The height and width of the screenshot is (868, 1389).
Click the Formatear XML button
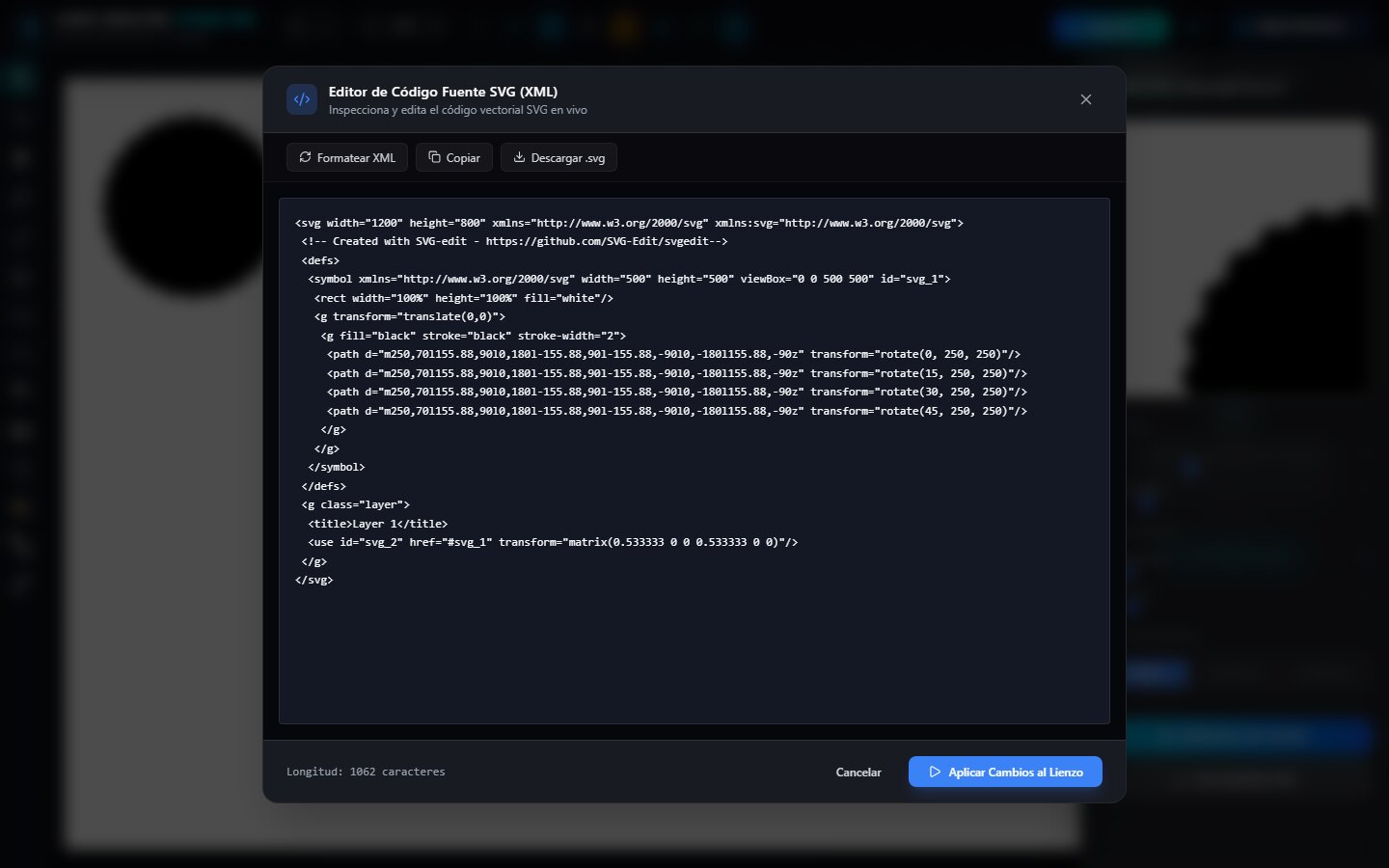pos(347,157)
